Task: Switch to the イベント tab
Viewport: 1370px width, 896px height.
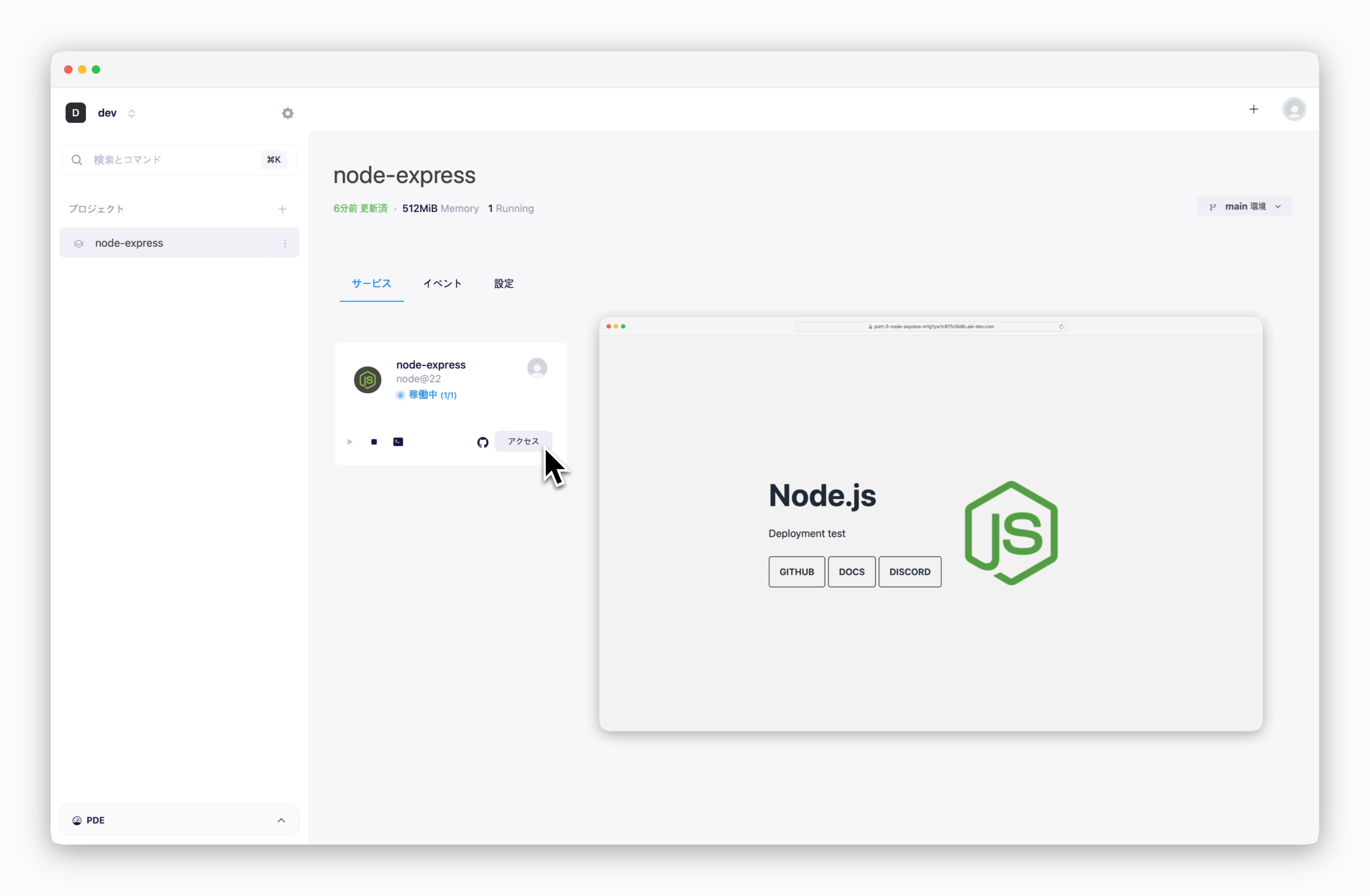Action: (x=442, y=284)
